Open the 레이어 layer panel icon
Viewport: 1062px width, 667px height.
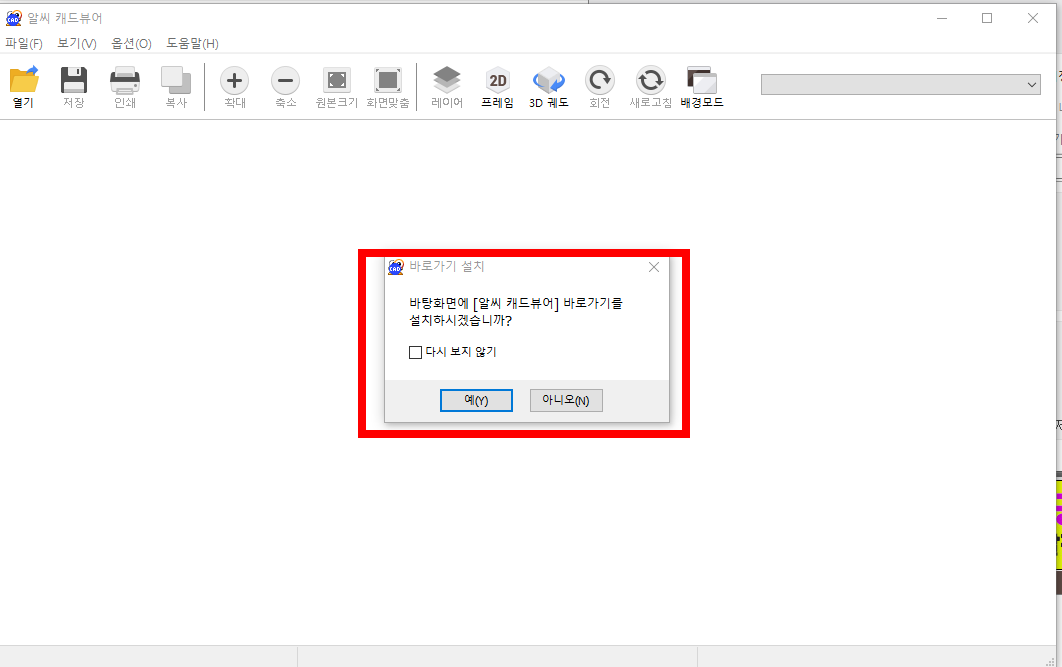446,86
